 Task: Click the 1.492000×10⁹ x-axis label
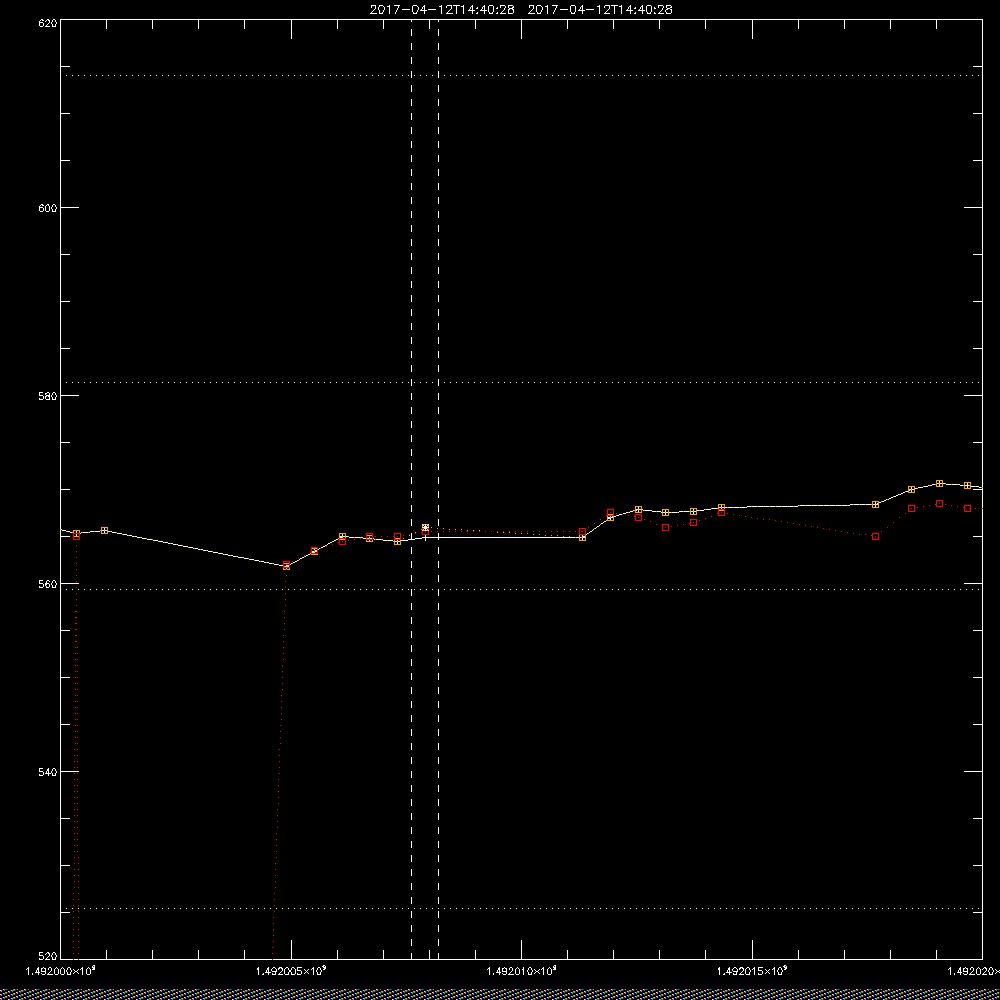[61, 971]
